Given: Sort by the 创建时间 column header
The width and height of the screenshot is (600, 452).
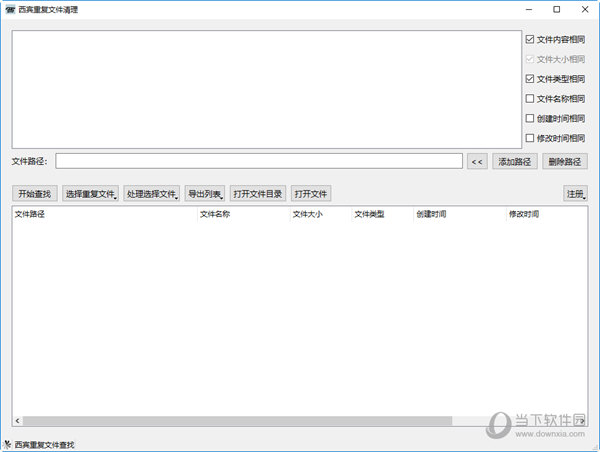Looking at the screenshot, I should coord(460,214).
